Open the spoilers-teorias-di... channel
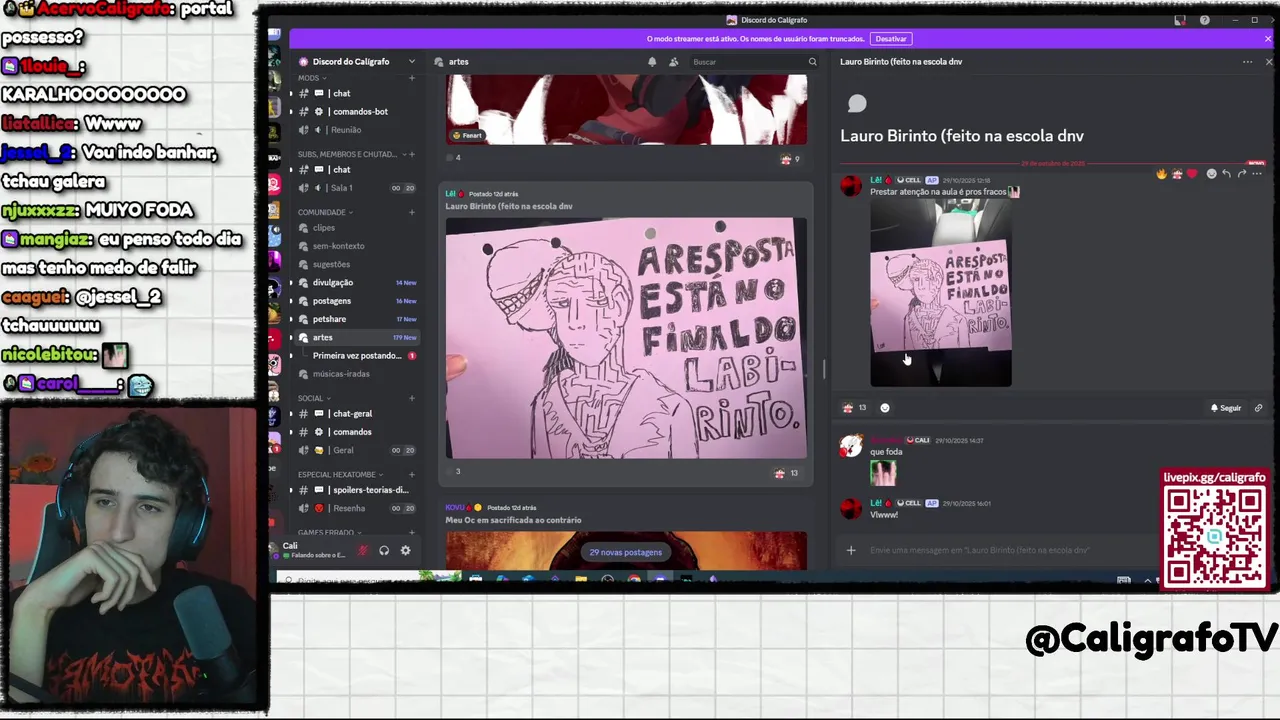 click(x=358, y=490)
